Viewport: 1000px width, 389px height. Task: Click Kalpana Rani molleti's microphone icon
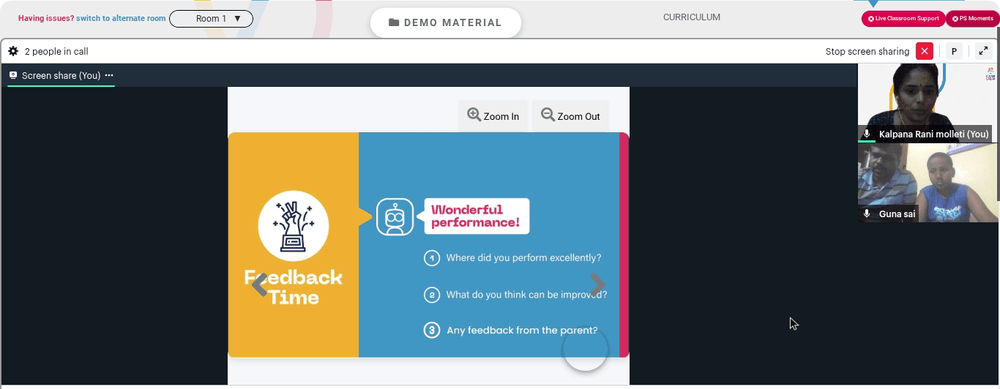tap(866, 134)
